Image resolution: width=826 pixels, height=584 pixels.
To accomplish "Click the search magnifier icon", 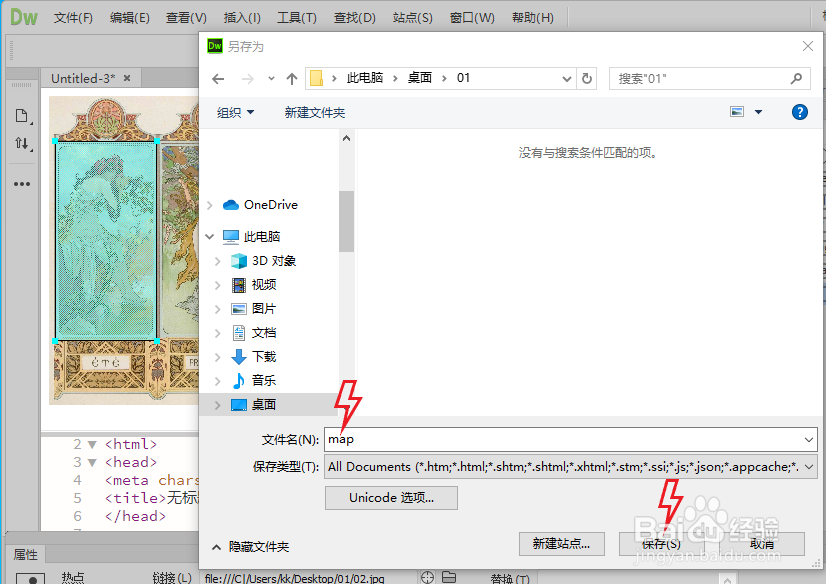I will tap(796, 78).
